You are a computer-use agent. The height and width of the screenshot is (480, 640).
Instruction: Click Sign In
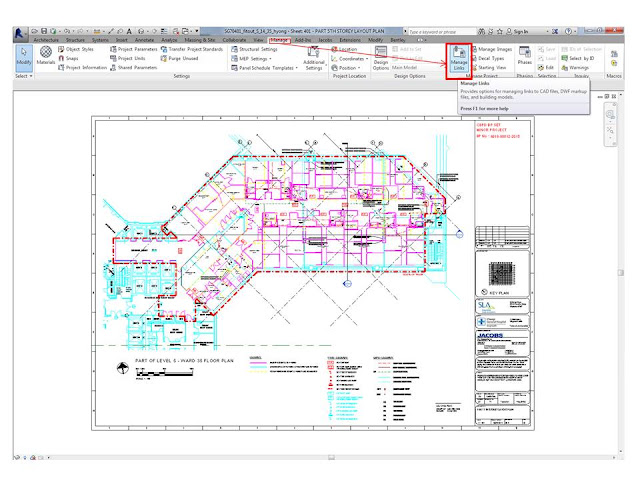517,31
